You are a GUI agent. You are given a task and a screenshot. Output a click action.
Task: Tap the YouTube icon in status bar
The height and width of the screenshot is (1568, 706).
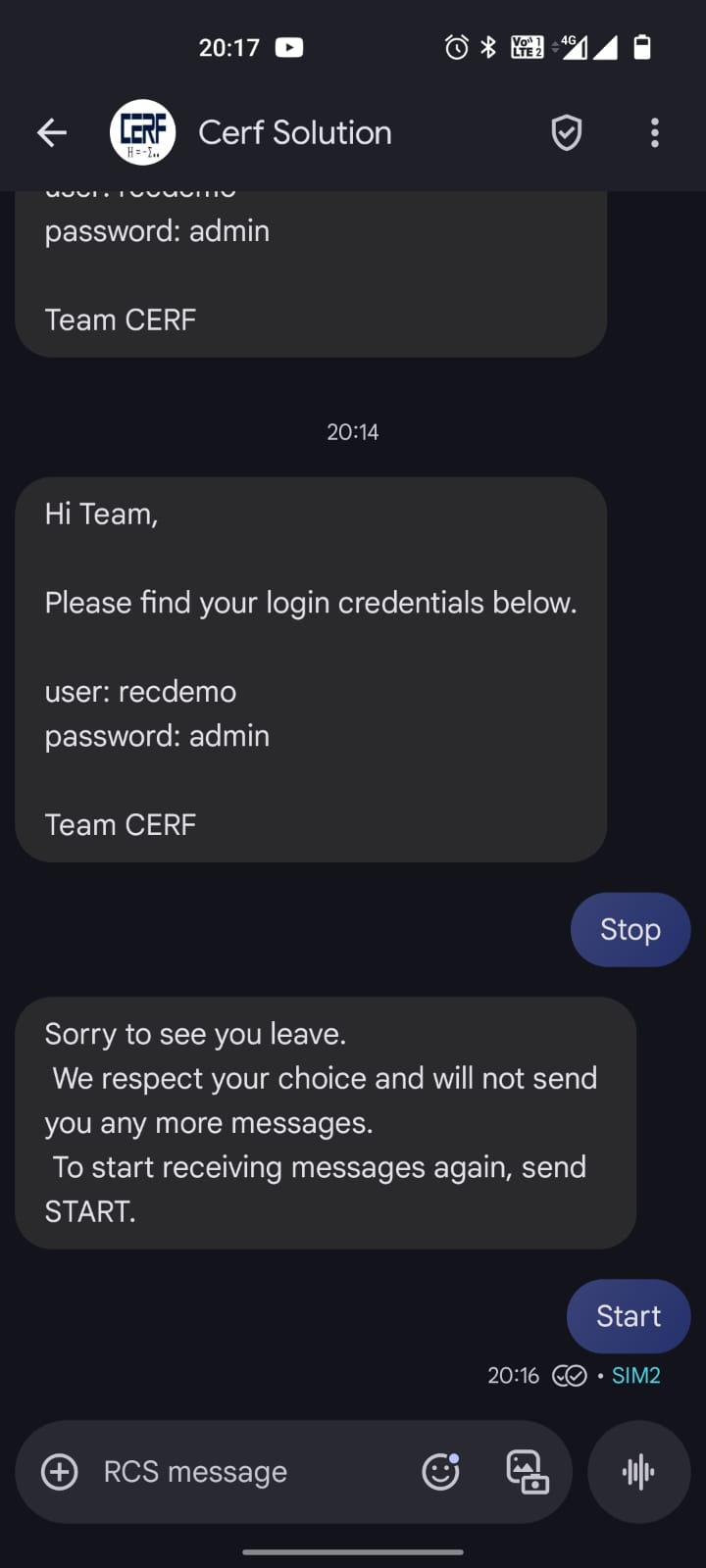pos(289,47)
